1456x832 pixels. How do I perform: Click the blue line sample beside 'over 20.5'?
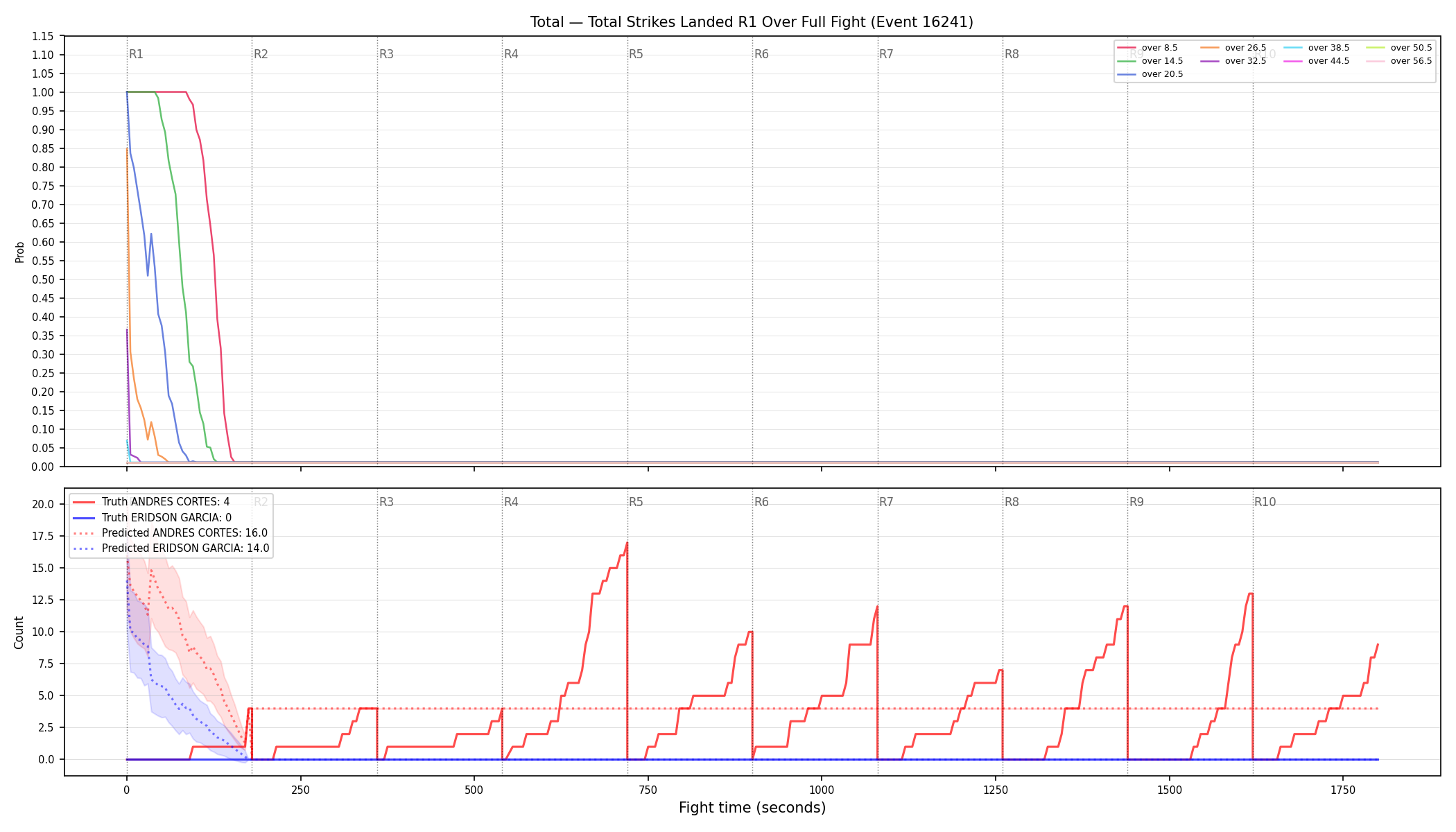point(1127,74)
